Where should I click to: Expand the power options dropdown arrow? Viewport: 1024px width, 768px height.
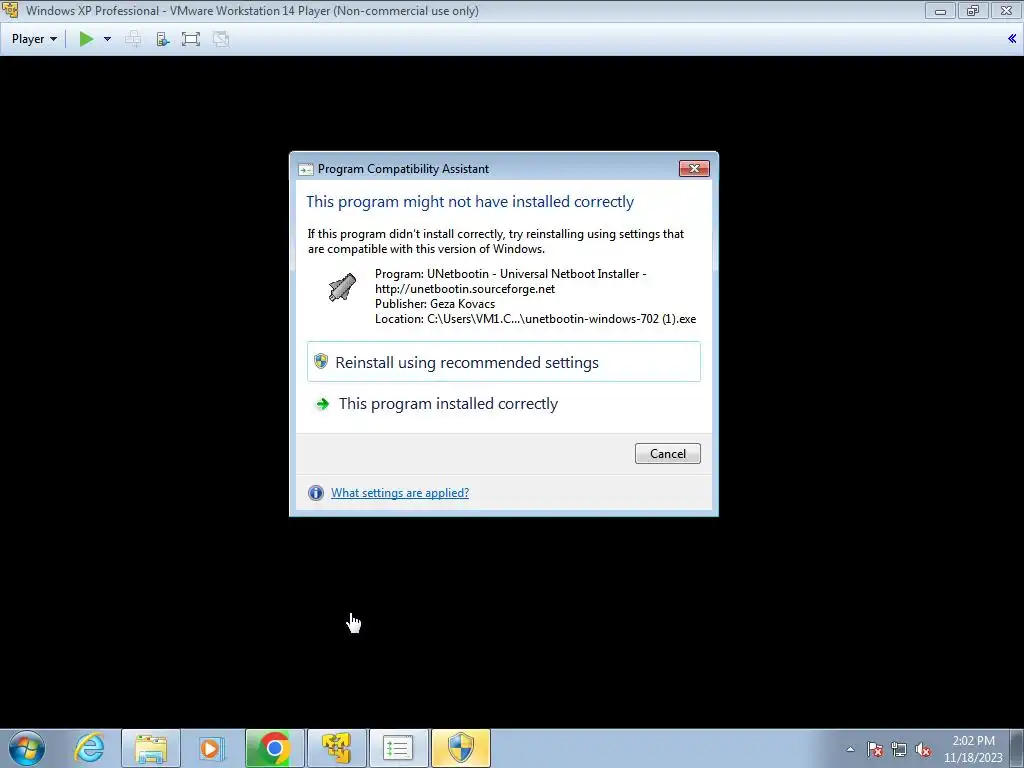point(107,39)
